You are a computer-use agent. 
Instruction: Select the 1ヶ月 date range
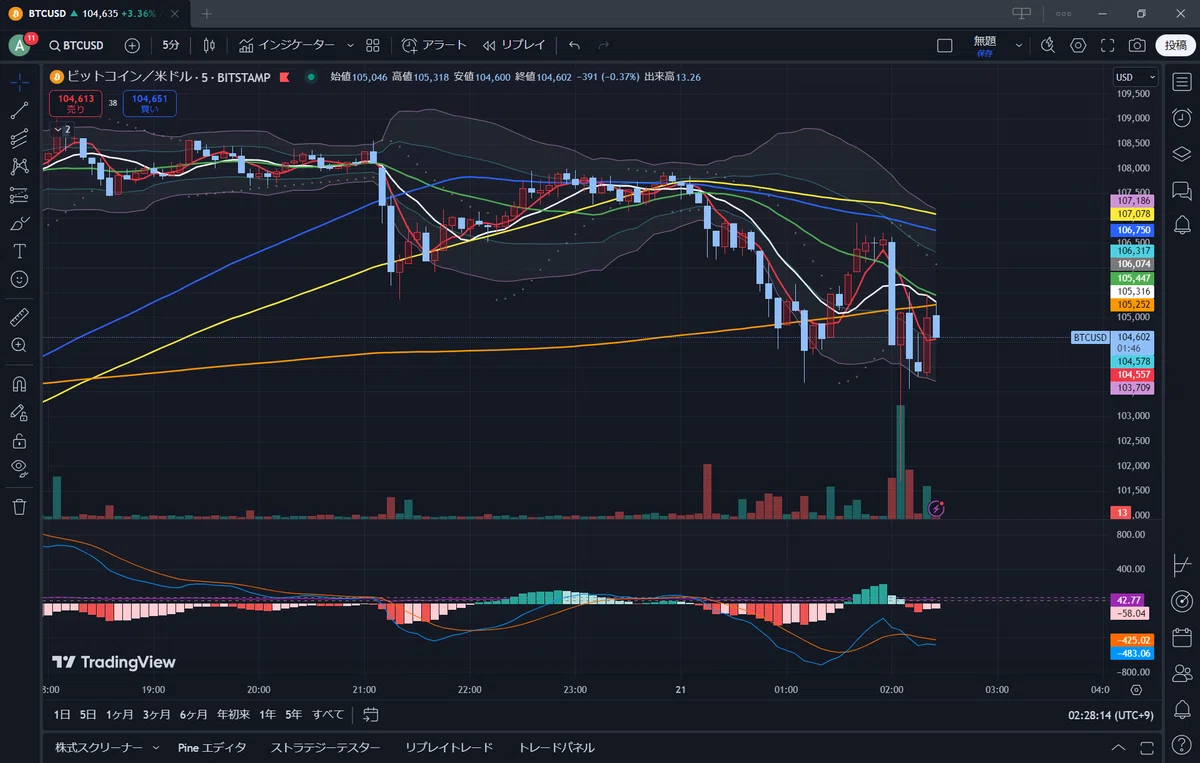tap(119, 715)
